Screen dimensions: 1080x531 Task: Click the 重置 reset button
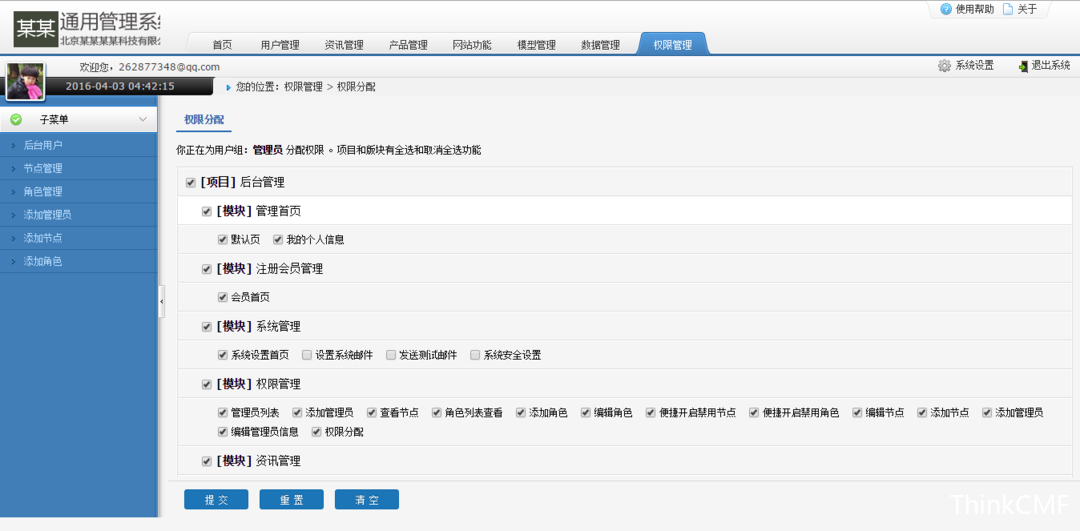[291, 500]
